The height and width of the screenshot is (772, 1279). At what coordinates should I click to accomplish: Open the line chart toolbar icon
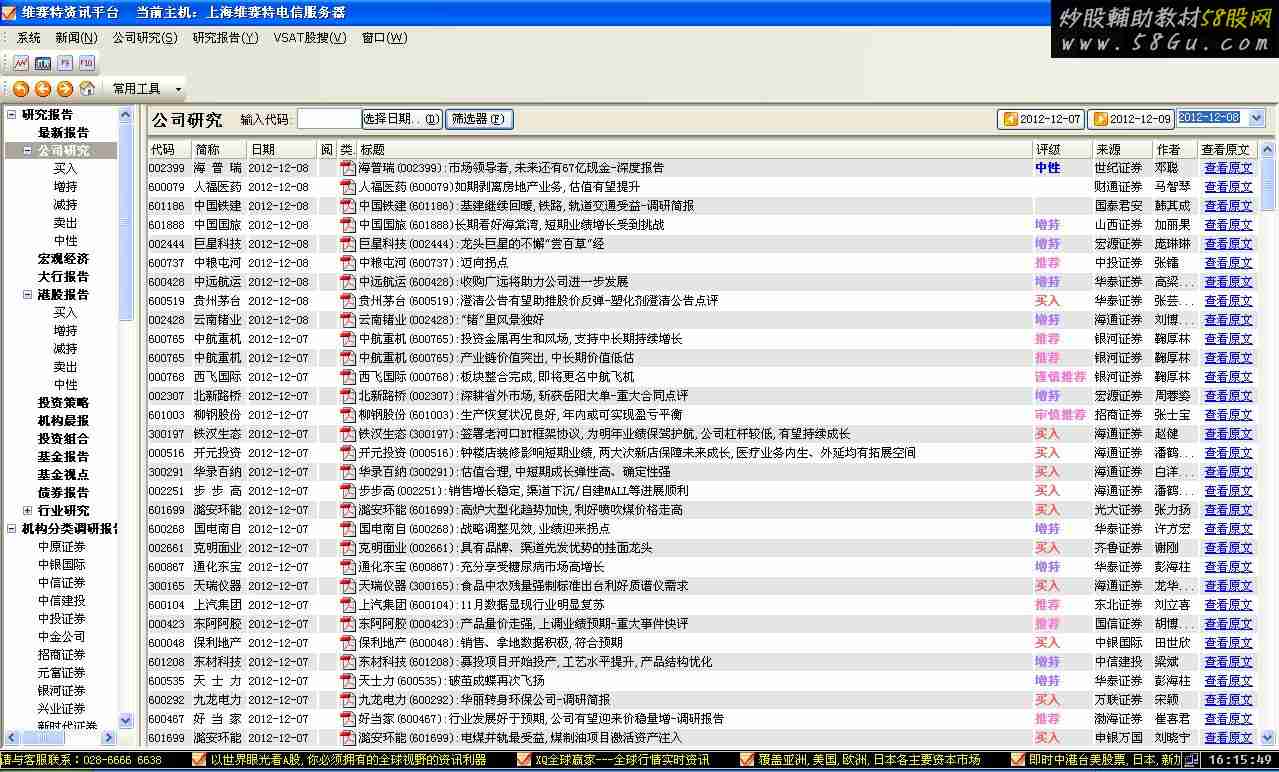21,62
